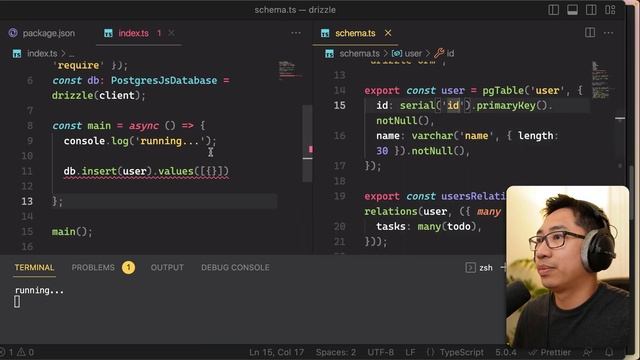The image size is (640, 360).
Task: Click PostgresJsDatabase type on line 6
Action: coord(164,80)
